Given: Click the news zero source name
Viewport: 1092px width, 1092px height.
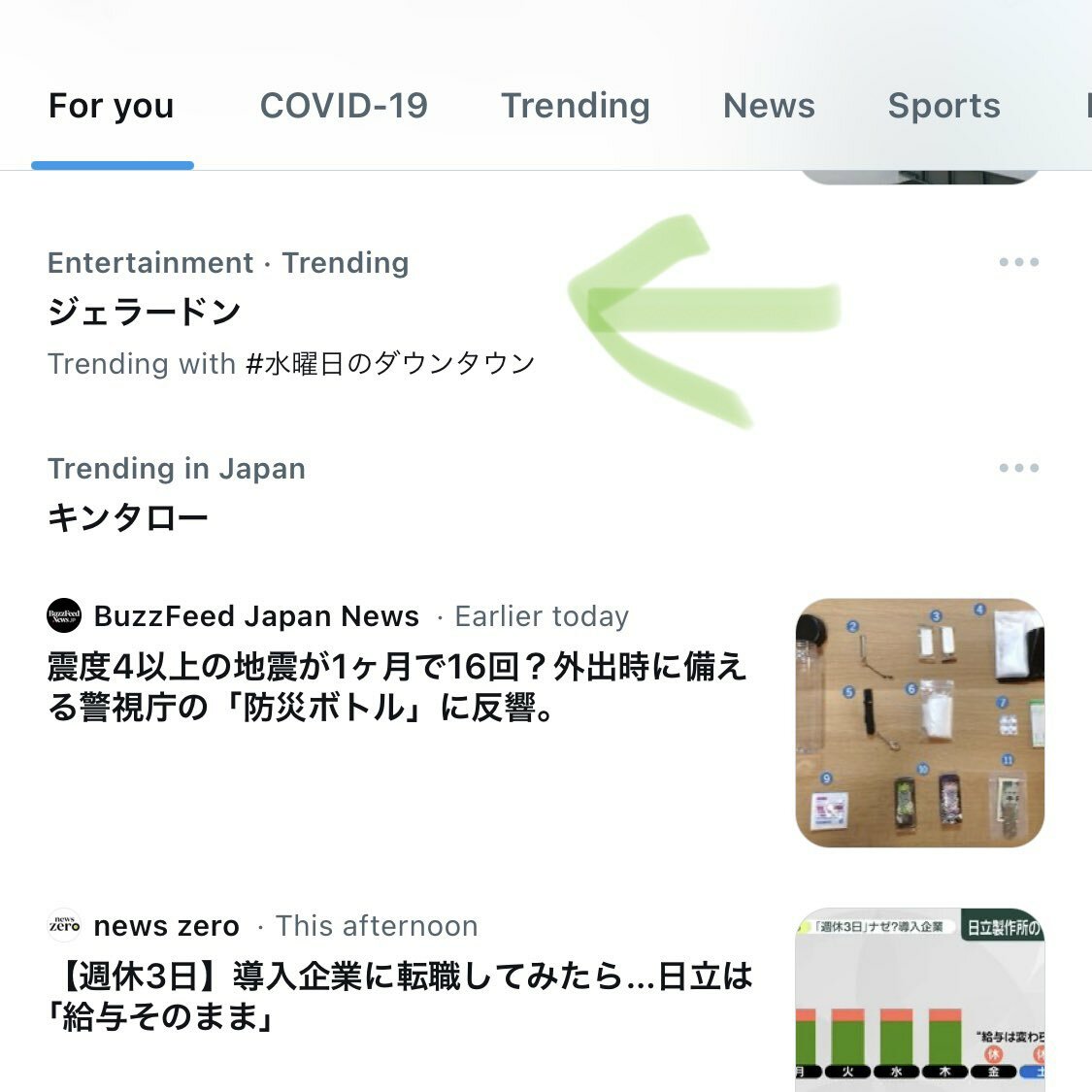Looking at the screenshot, I should (x=166, y=926).
